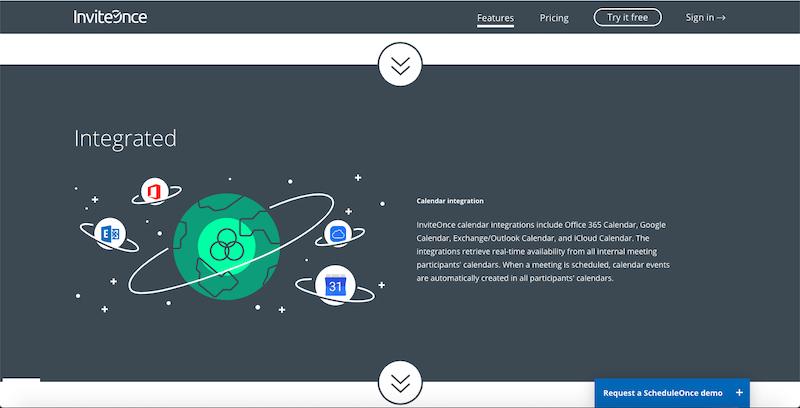Screen dimensions: 800x408
Task: Click the Office 365 icon
Action: coord(155,192)
